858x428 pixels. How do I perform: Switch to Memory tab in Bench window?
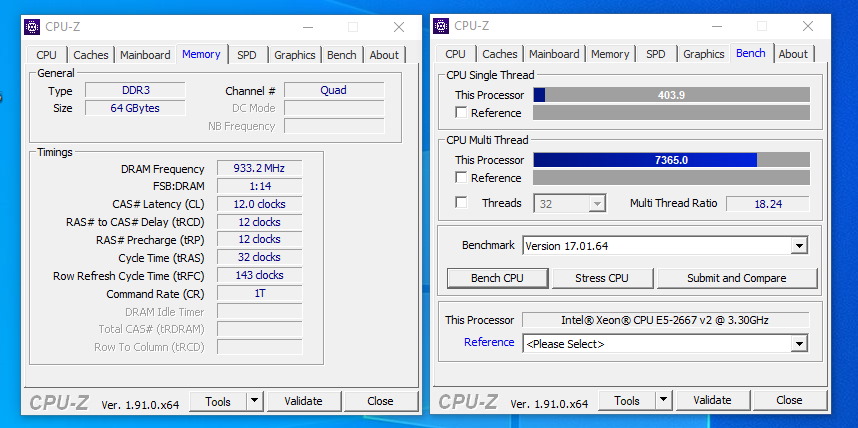coord(610,54)
